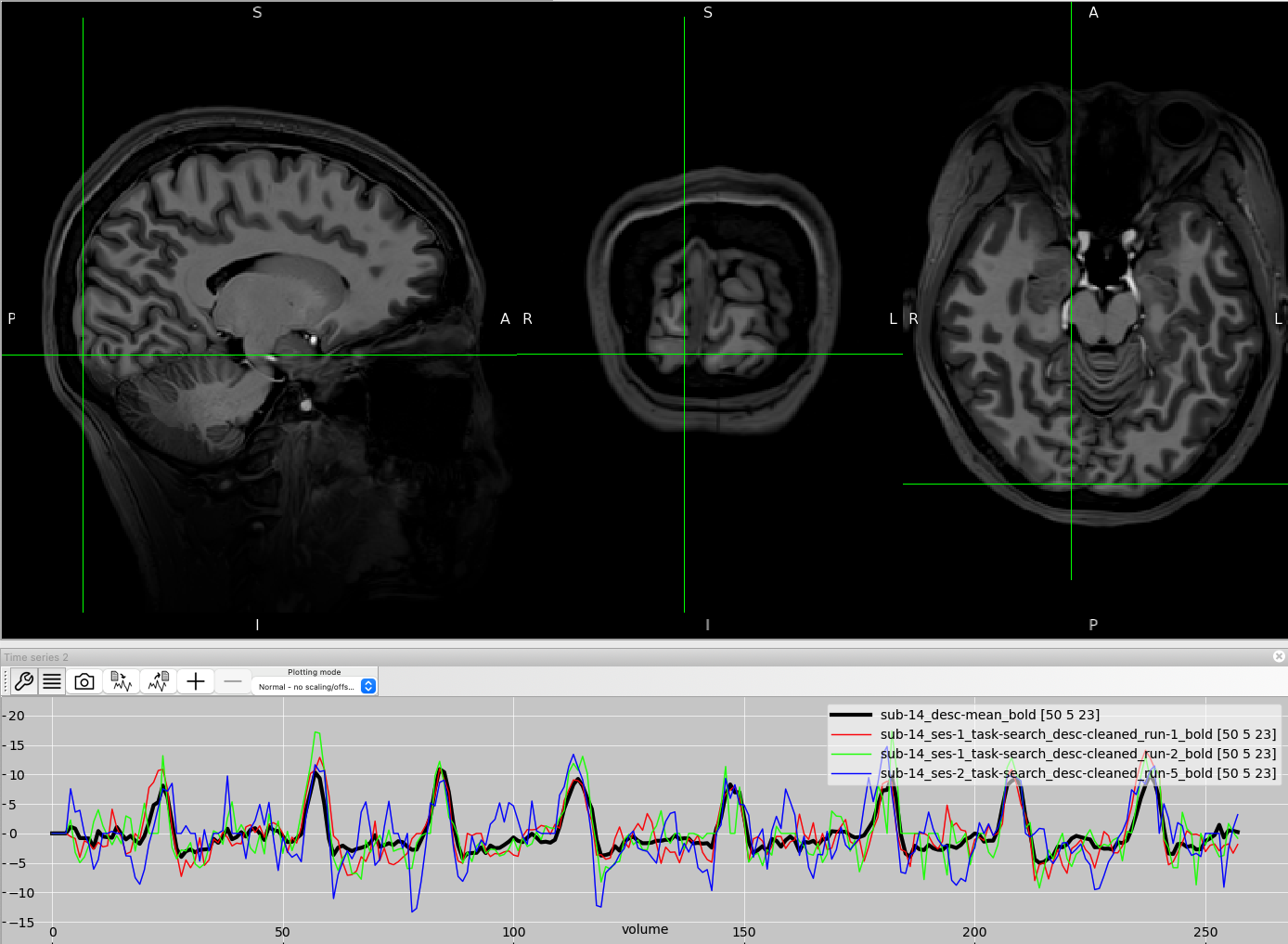Click the remove time series minus icon
Image resolution: width=1288 pixels, height=944 pixels.
(x=233, y=682)
